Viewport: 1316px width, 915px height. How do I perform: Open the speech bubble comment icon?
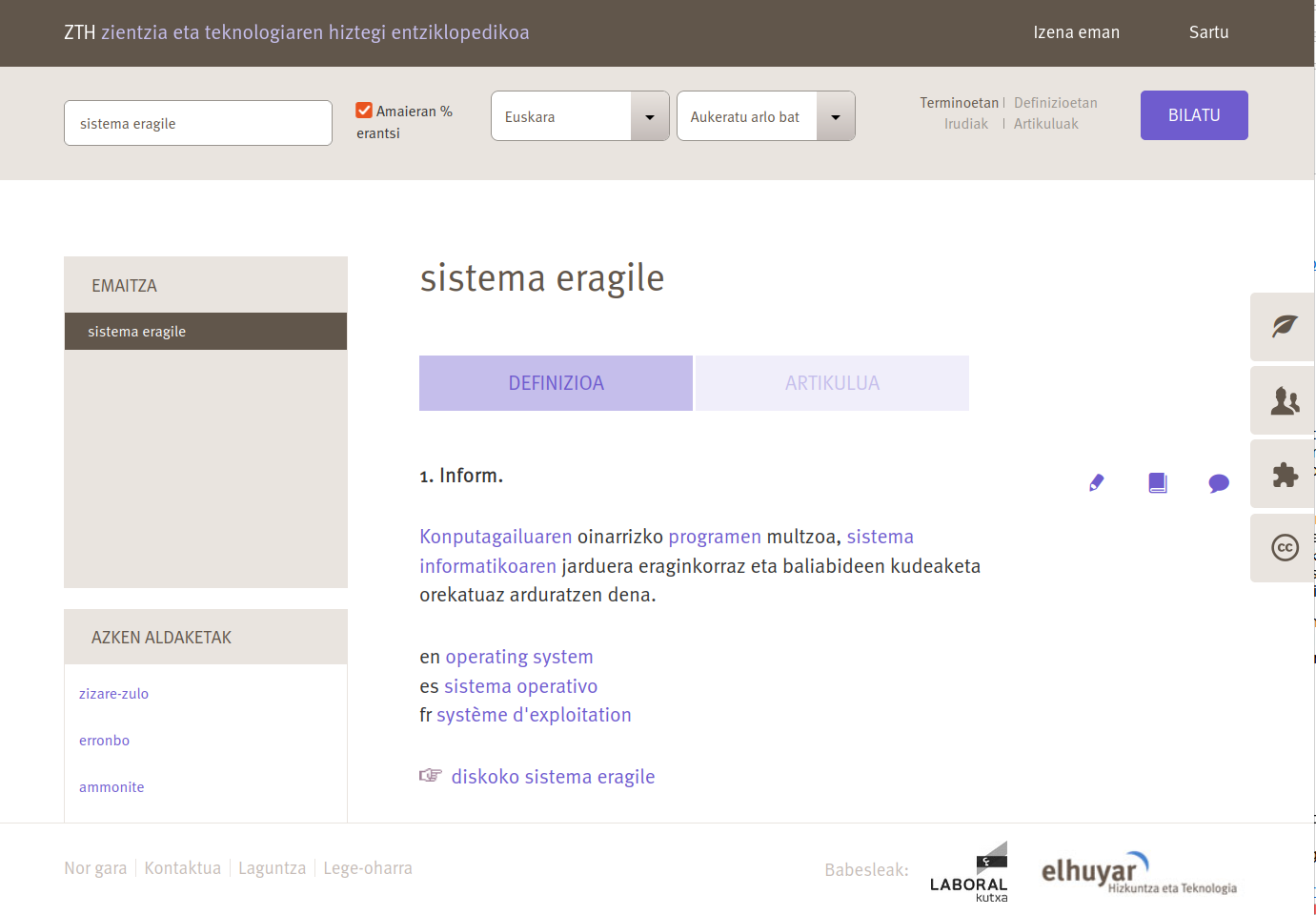coord(1218,483)
